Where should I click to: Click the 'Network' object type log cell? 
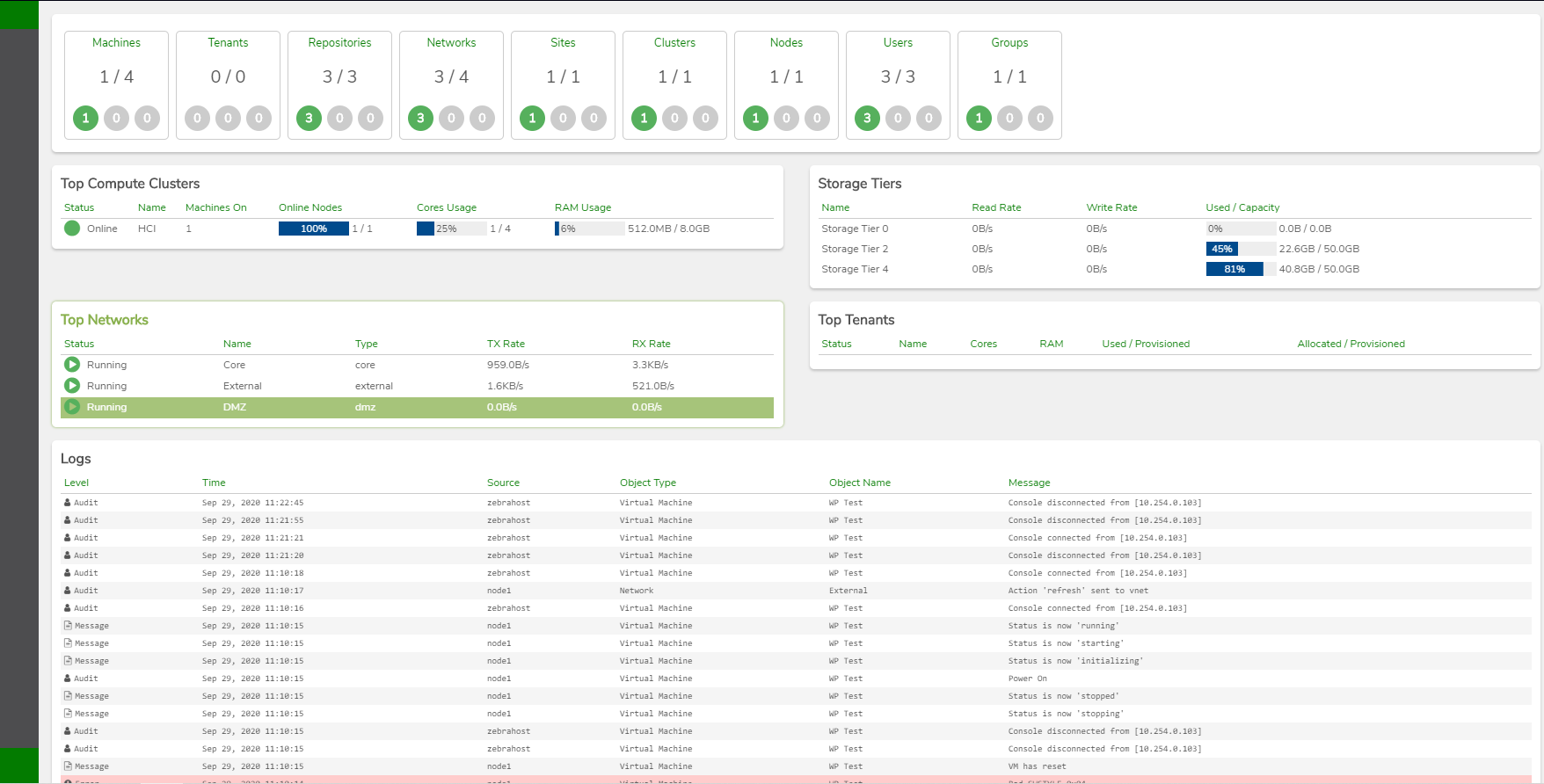[637, 591]
